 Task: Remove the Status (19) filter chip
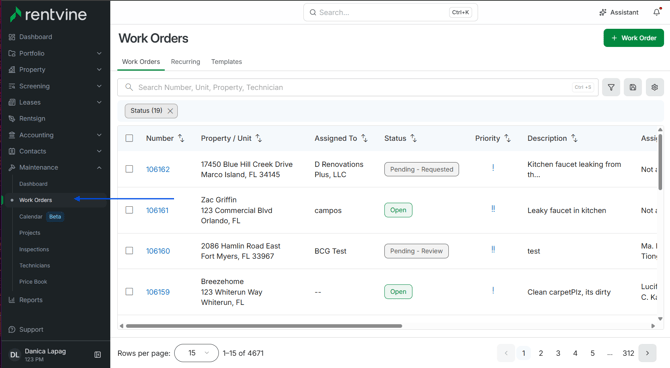(170, 111)
